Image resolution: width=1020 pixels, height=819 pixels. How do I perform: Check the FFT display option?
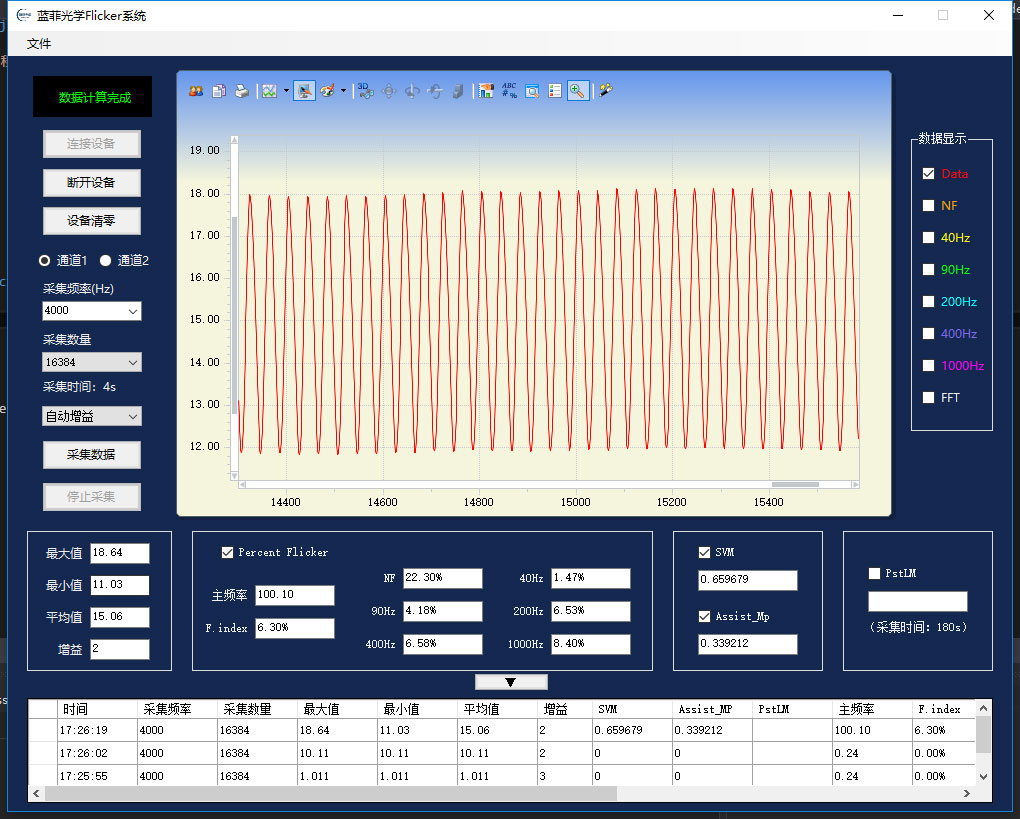tap(929, 398)
